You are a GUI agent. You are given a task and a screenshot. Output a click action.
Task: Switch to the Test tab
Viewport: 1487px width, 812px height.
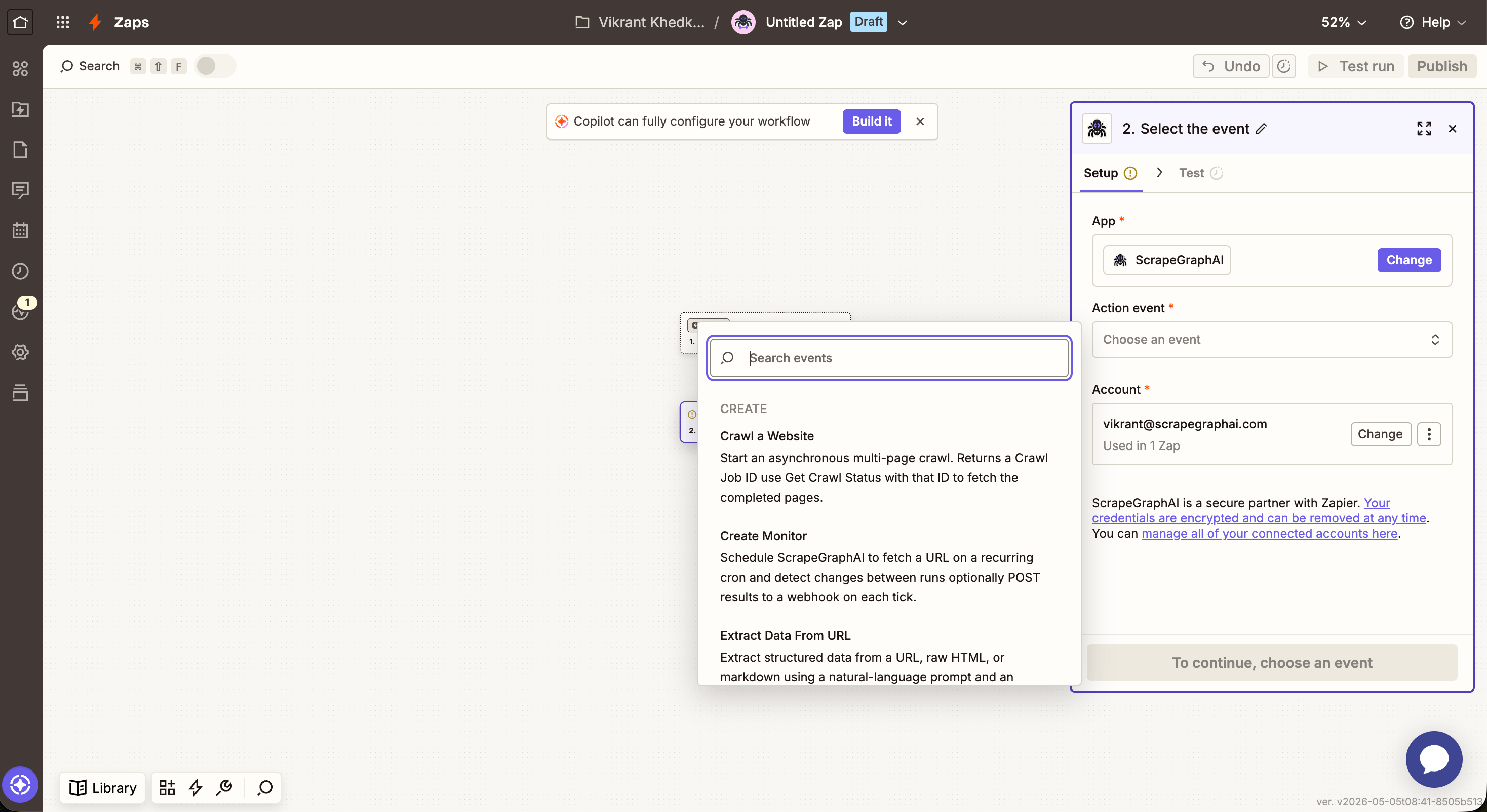pos(1201,173)
